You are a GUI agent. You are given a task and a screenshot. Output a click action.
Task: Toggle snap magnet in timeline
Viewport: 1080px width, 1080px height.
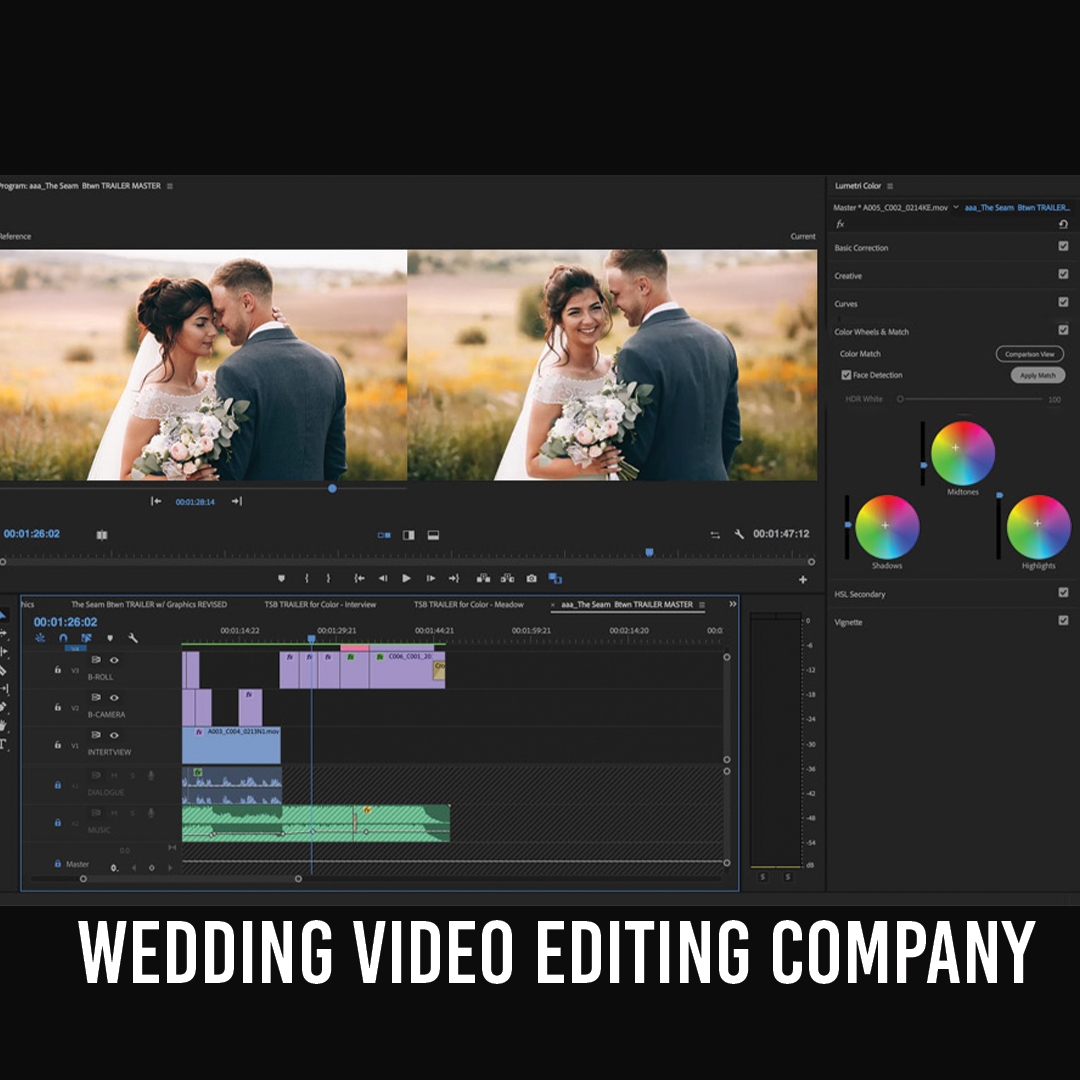(x=63, y=638)
